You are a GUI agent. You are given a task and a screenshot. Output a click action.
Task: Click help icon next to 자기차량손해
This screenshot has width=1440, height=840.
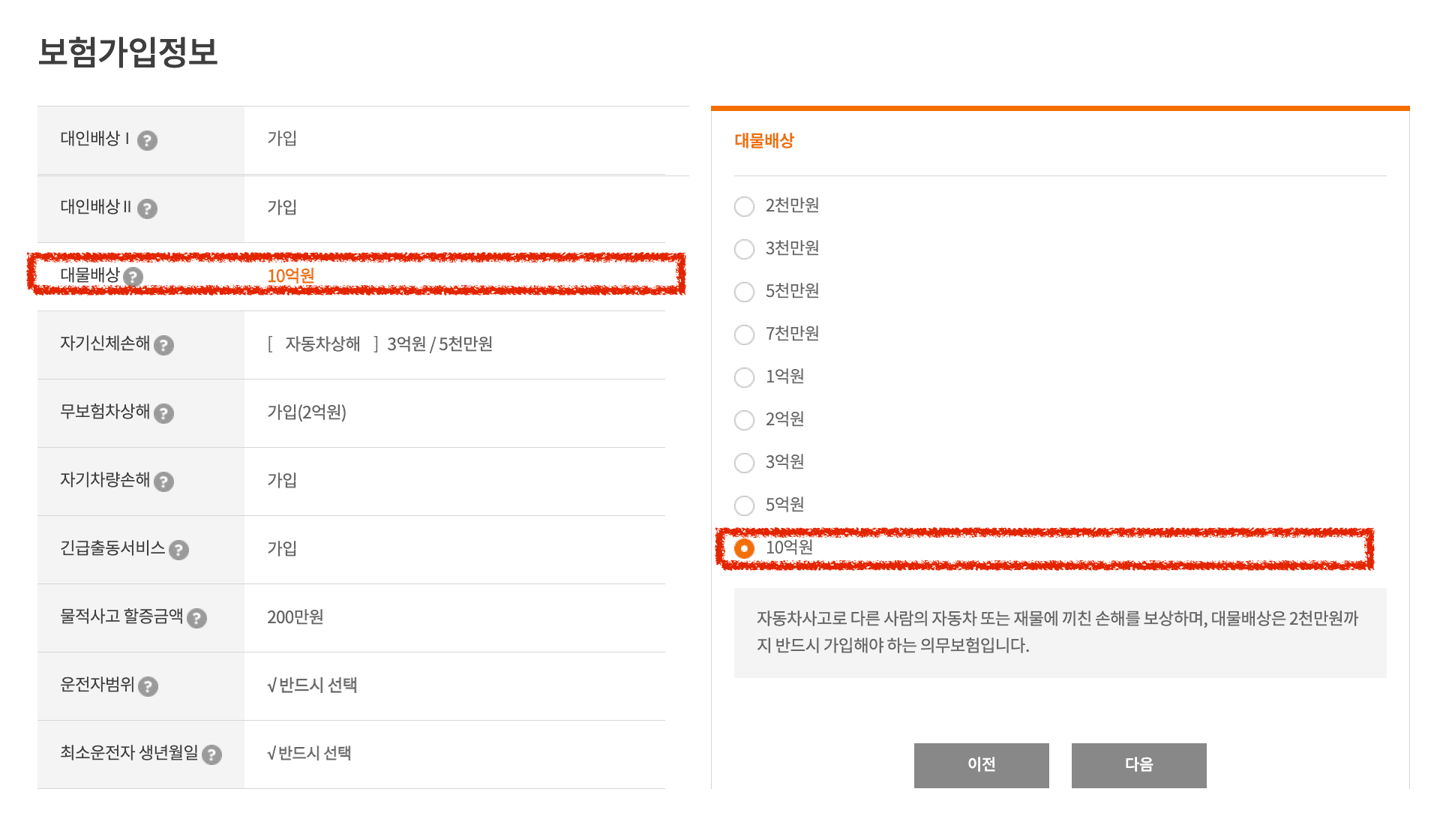[x=163, y=481]
